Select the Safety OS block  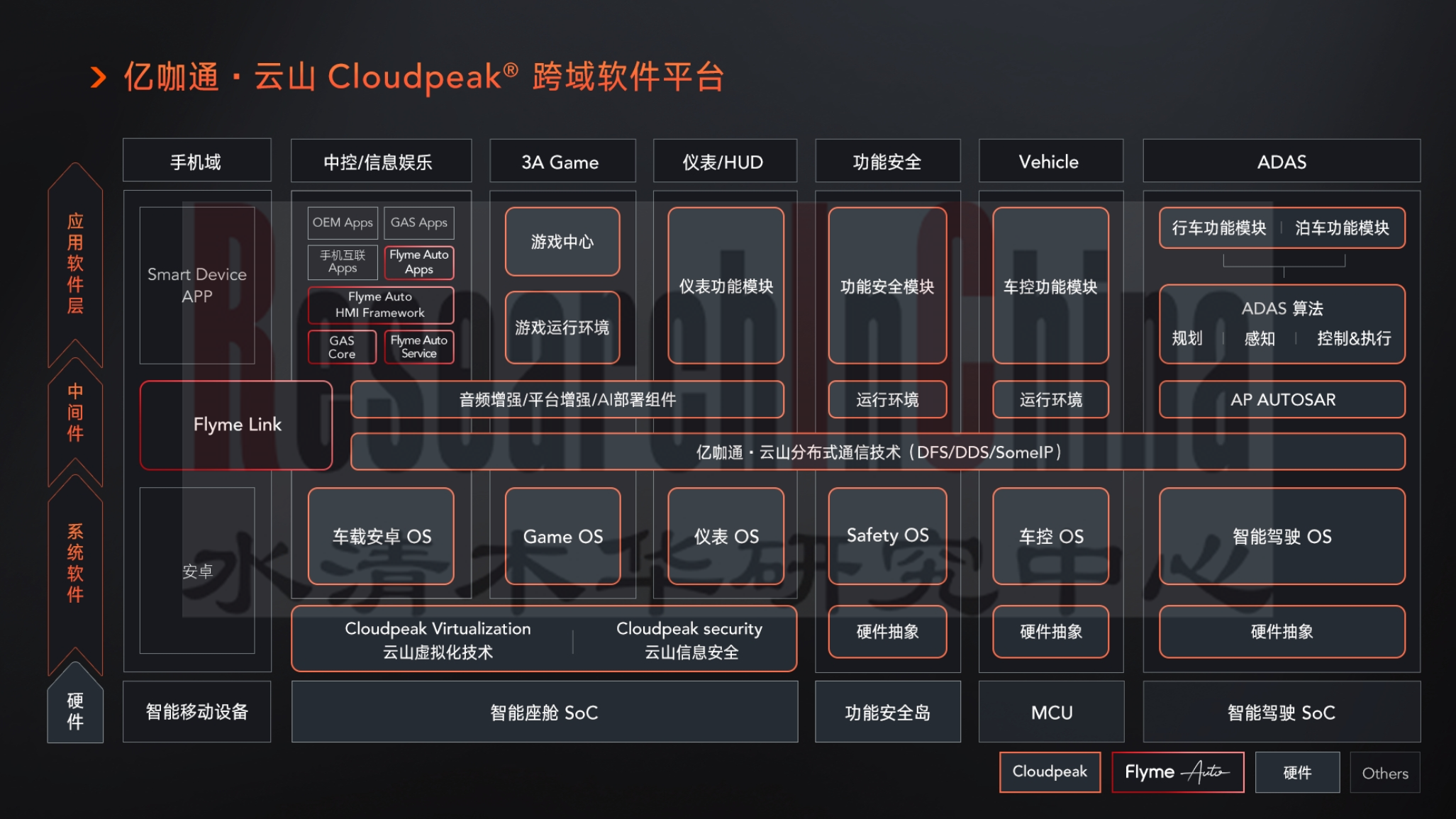tap(887, 536)
